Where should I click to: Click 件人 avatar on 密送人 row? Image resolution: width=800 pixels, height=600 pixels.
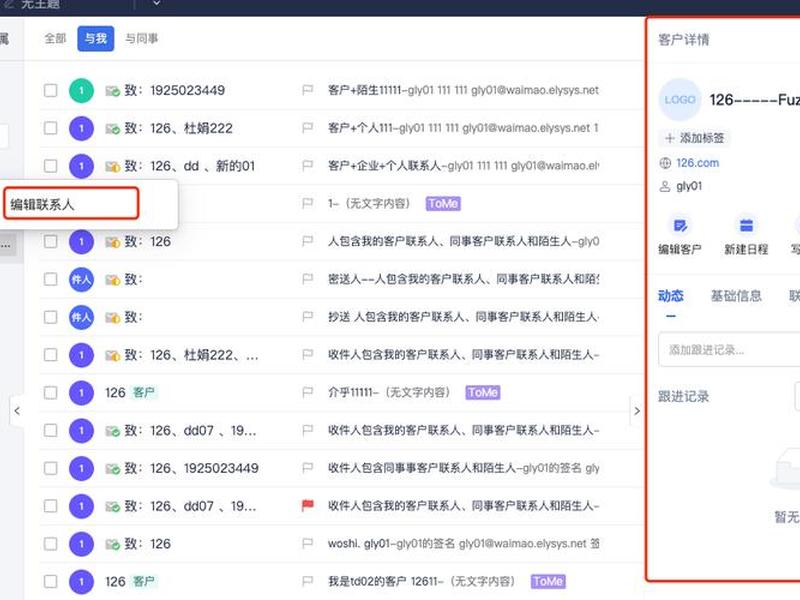[x=81, y=280]
